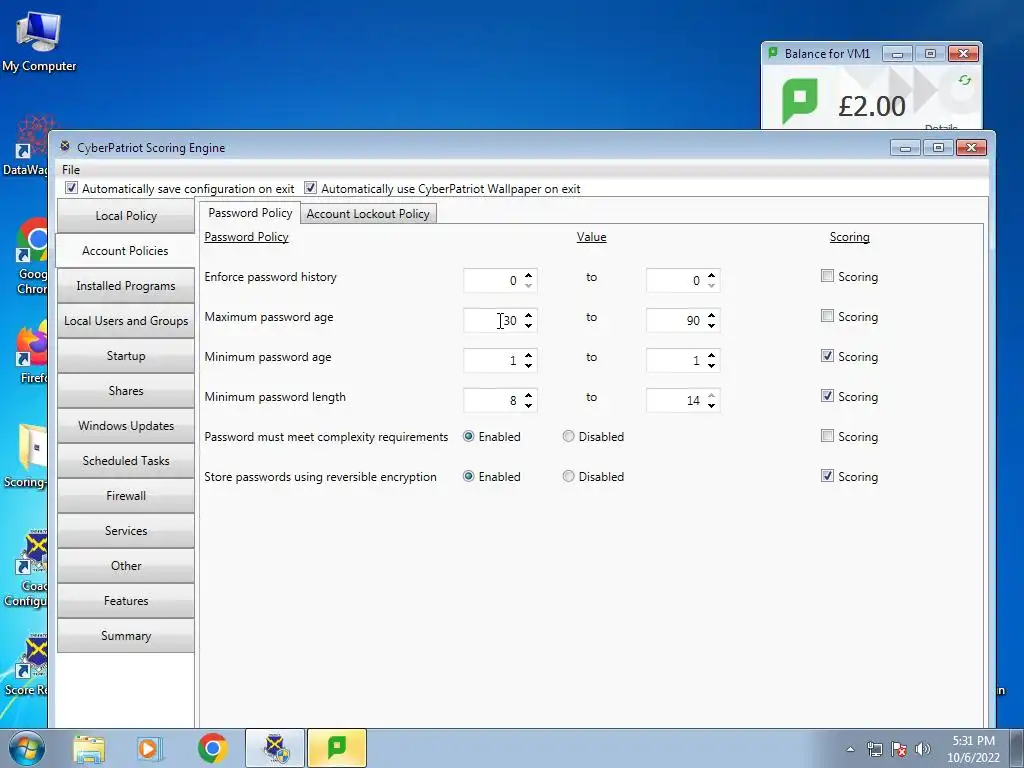Select Disabled for reversible encryption
The height and width of the screenshot is (768, 1024).
(x=568, y=477)
